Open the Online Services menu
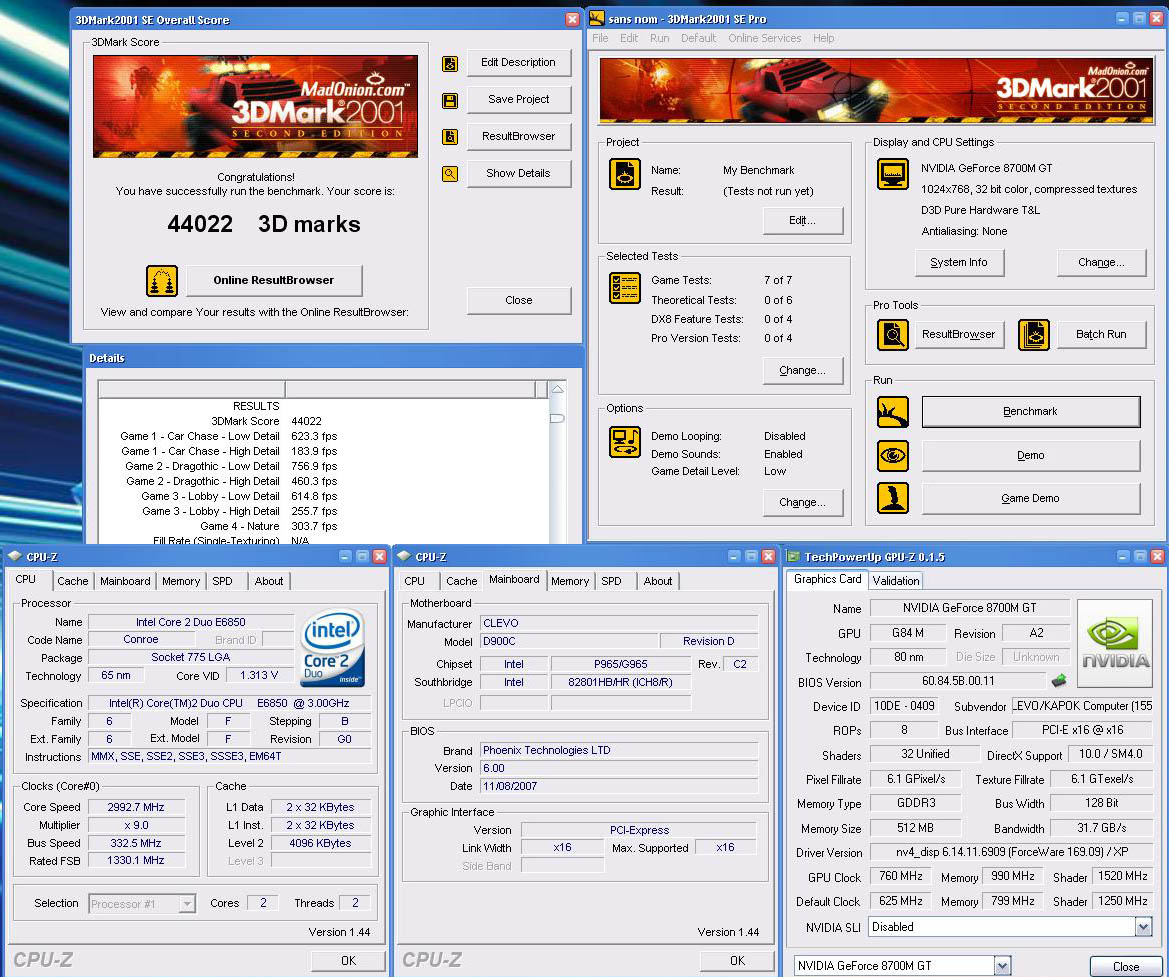Screen dimensions: 1169x977 (x=765, y=38)
